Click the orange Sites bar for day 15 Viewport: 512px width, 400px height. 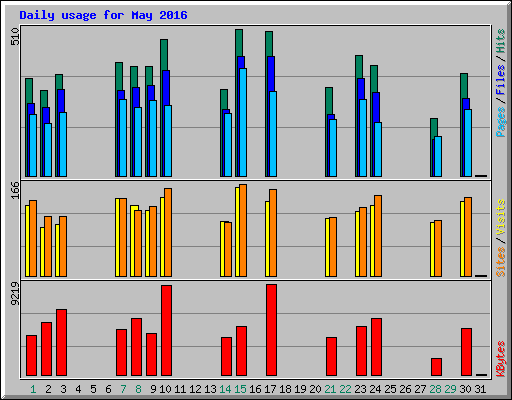(243, 230)
